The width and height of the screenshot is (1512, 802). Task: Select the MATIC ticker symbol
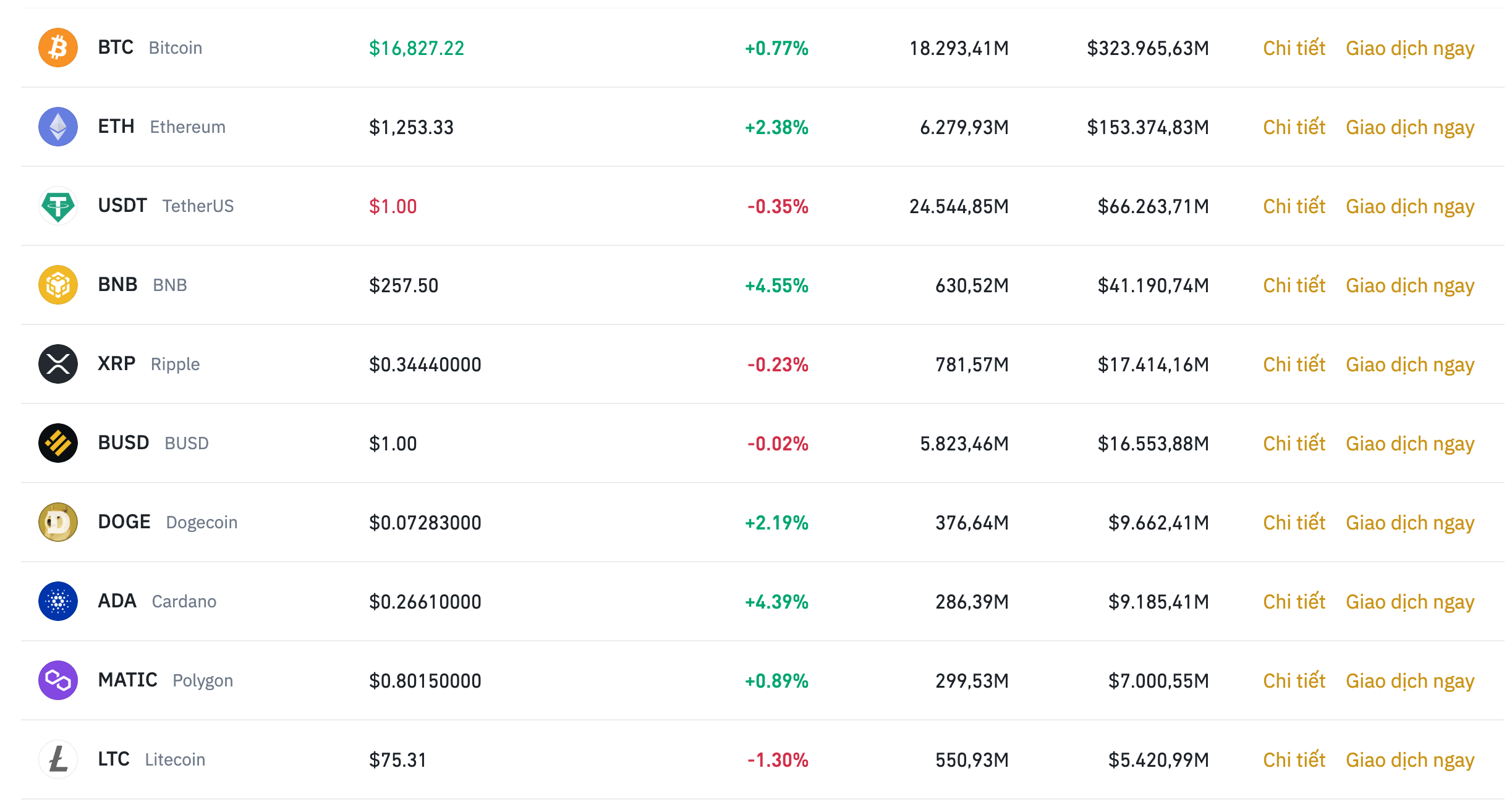128,680
